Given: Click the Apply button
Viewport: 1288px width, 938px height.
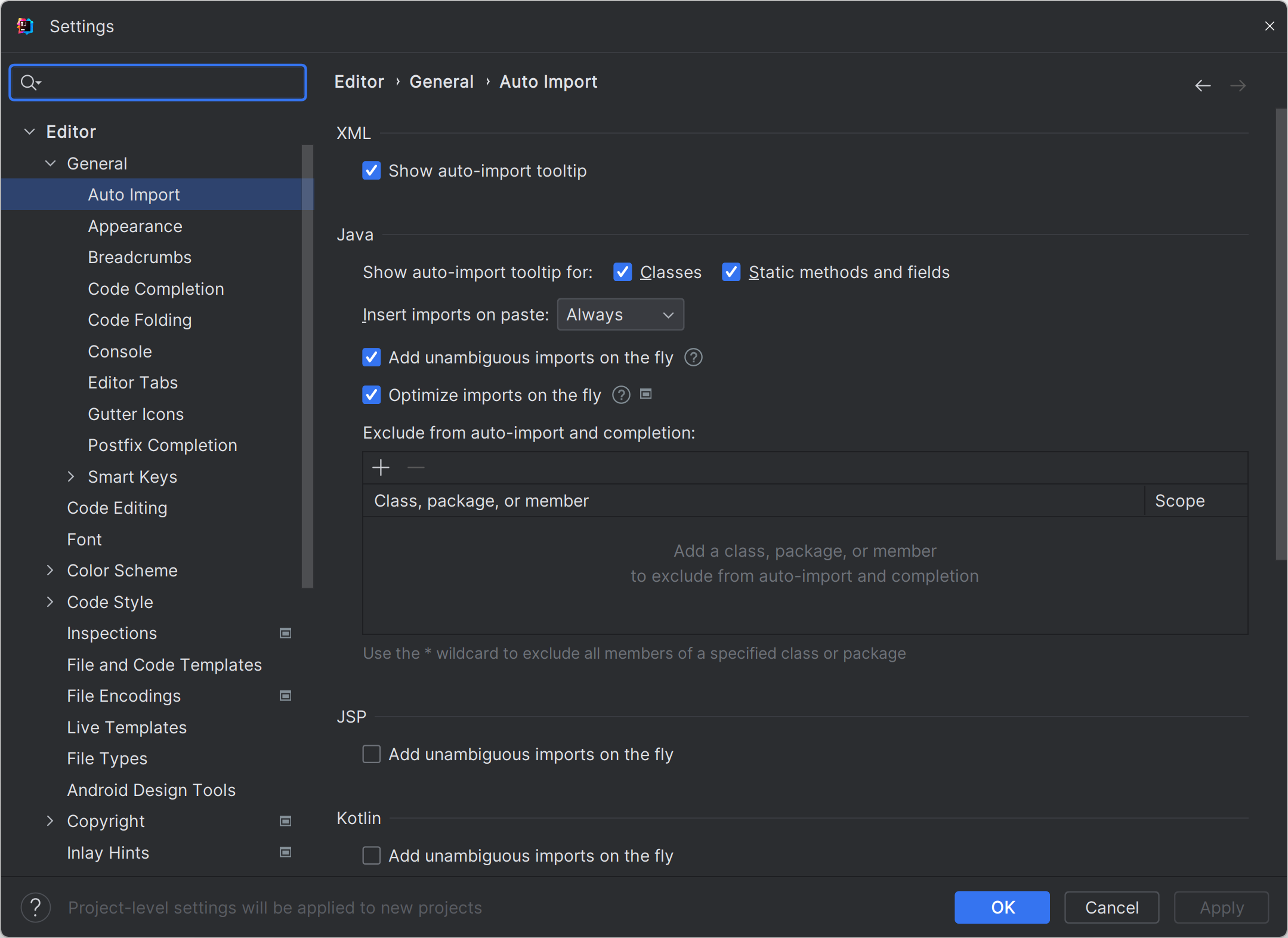Looking at the screenshot, I should pos(1221,907).
